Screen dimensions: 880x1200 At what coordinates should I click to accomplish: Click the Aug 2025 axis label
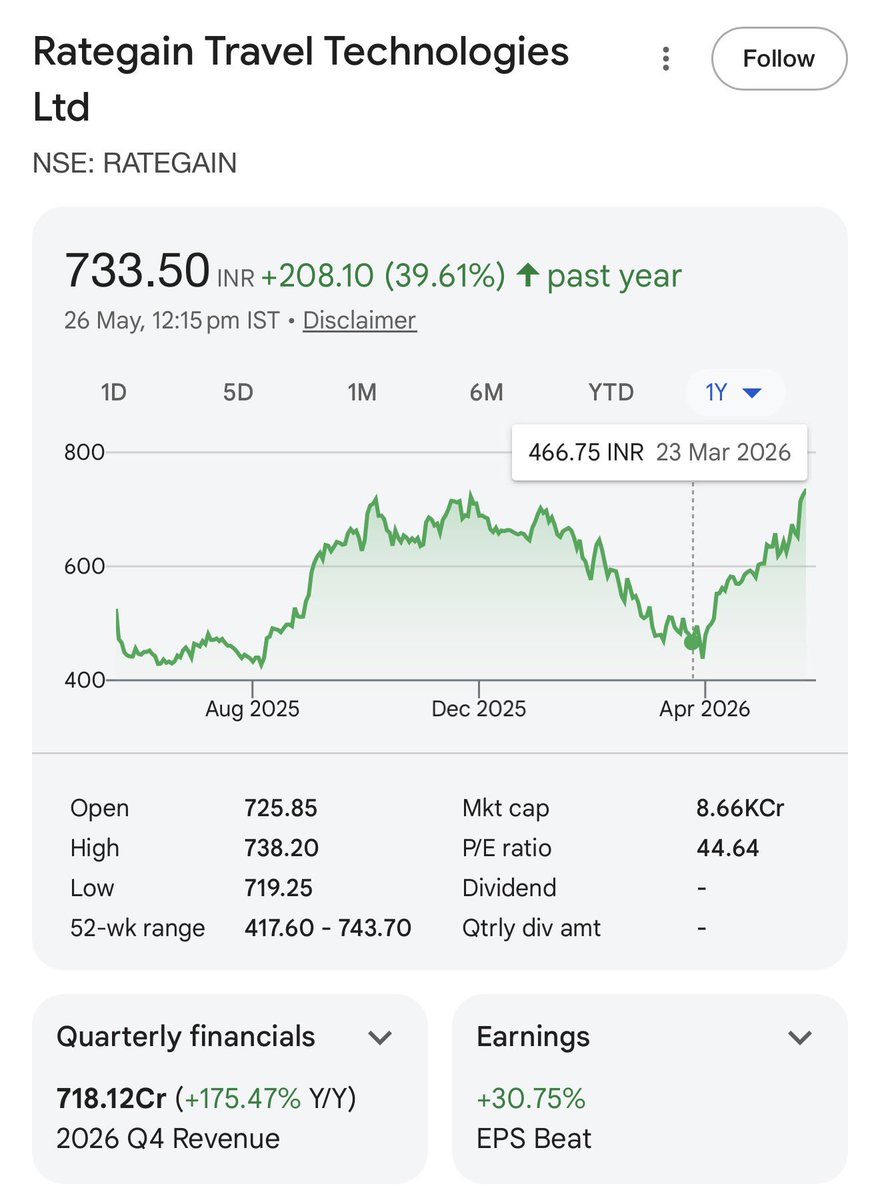click(x=252, y=709)
